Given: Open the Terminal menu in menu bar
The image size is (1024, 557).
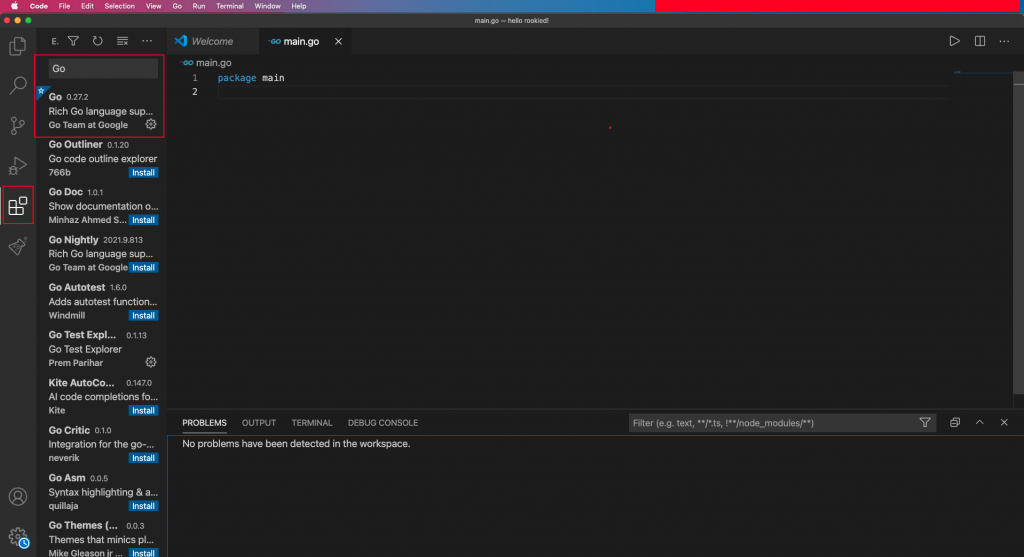Looking at the screenshot, I should [x=230, y=6].
